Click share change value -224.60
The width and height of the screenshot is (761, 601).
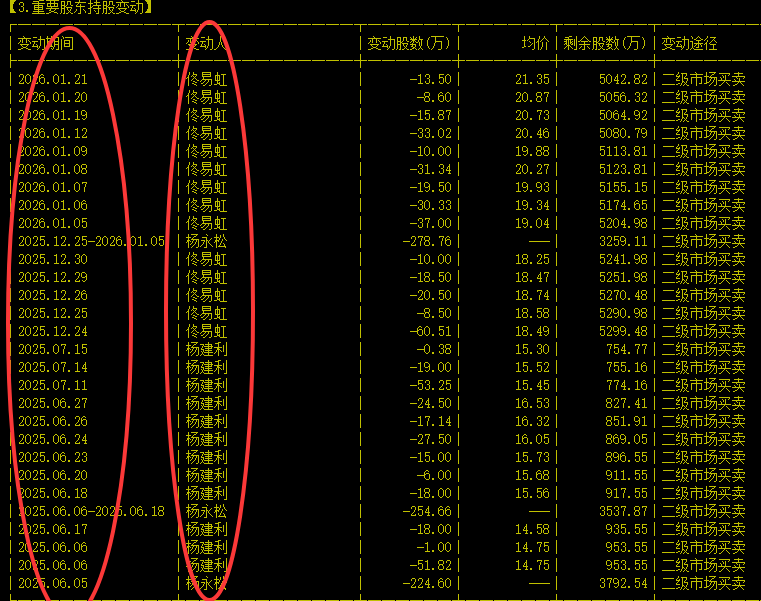[427, 583]
